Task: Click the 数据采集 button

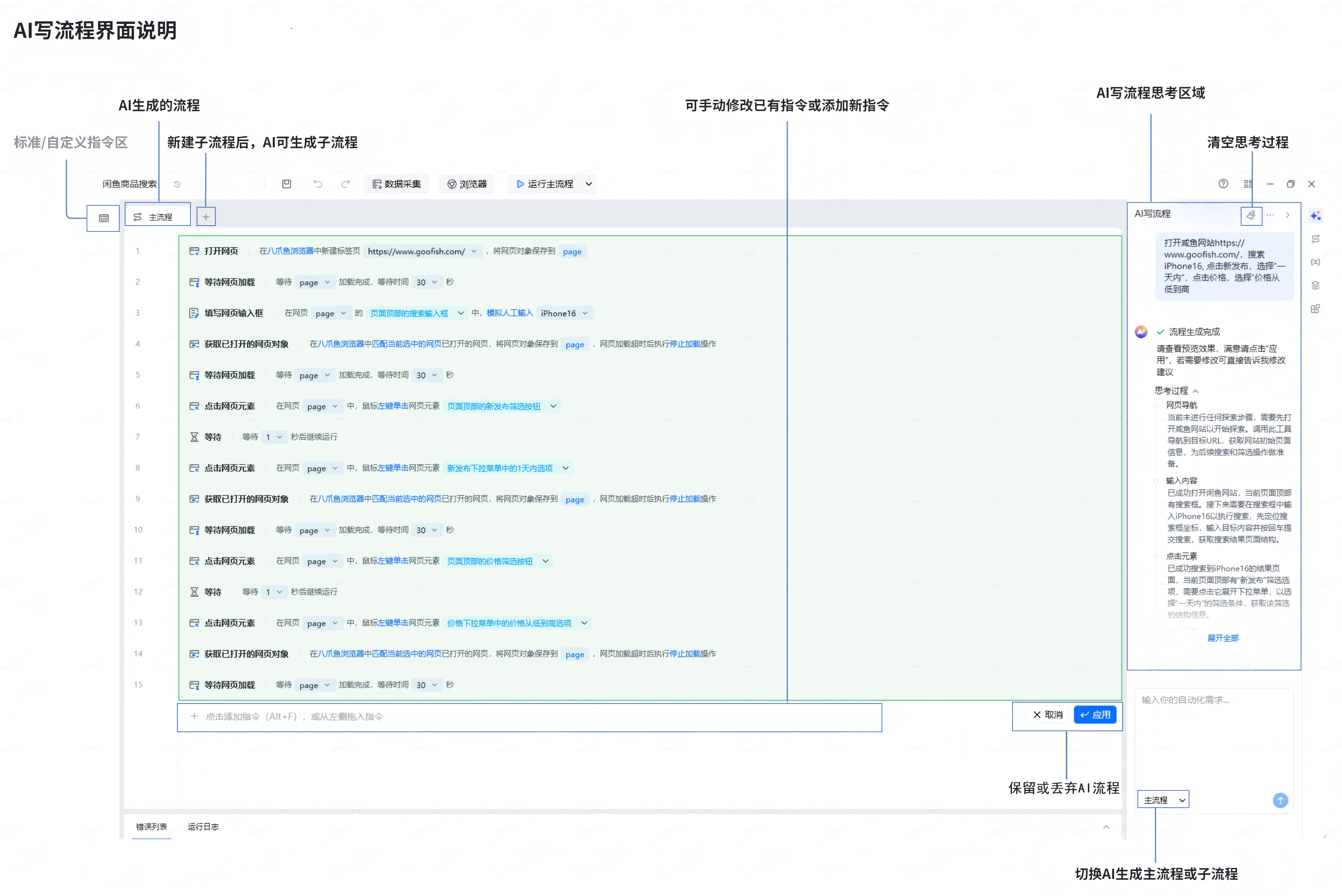Action: point(397,184)
